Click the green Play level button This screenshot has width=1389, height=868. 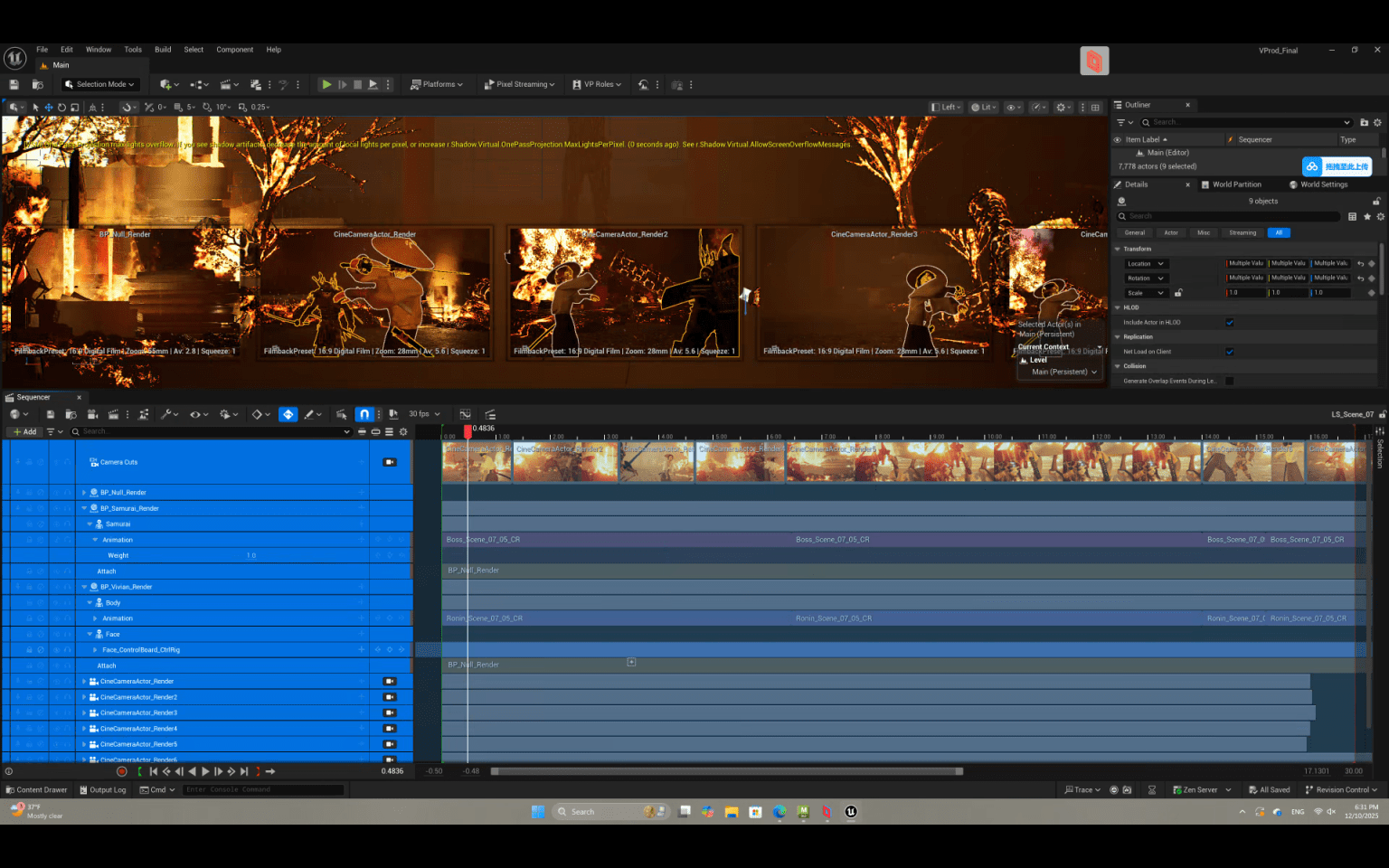tap(326, 84)
